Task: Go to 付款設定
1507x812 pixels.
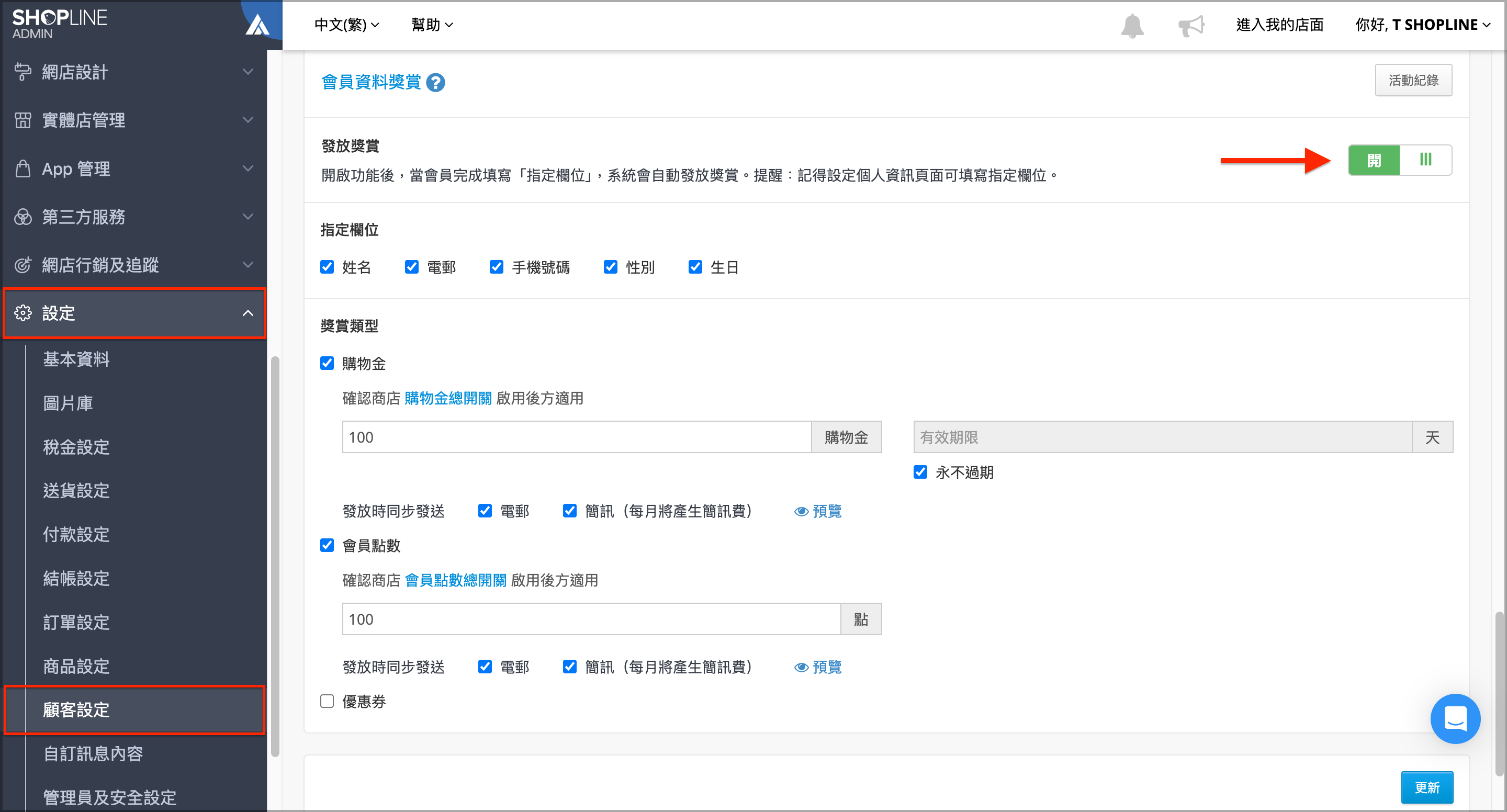Action: coord(76,534)
